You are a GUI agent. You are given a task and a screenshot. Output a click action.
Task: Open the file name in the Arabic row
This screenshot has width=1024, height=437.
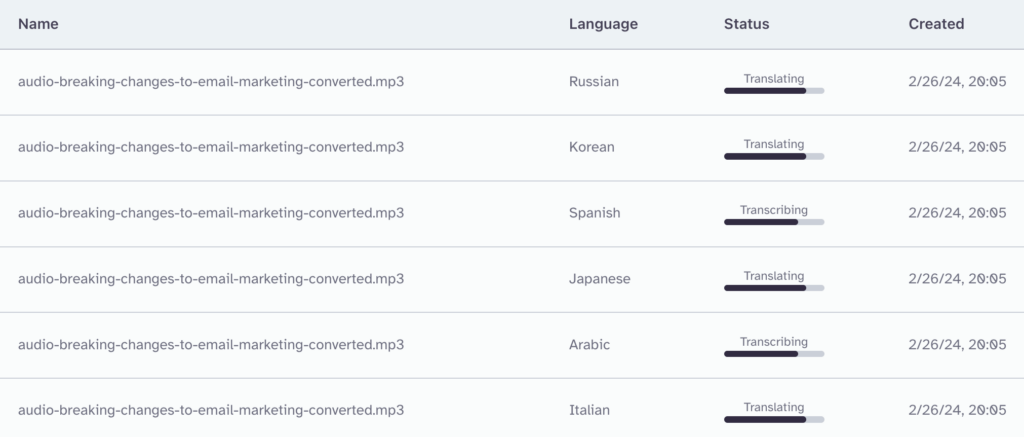[211, 345]
